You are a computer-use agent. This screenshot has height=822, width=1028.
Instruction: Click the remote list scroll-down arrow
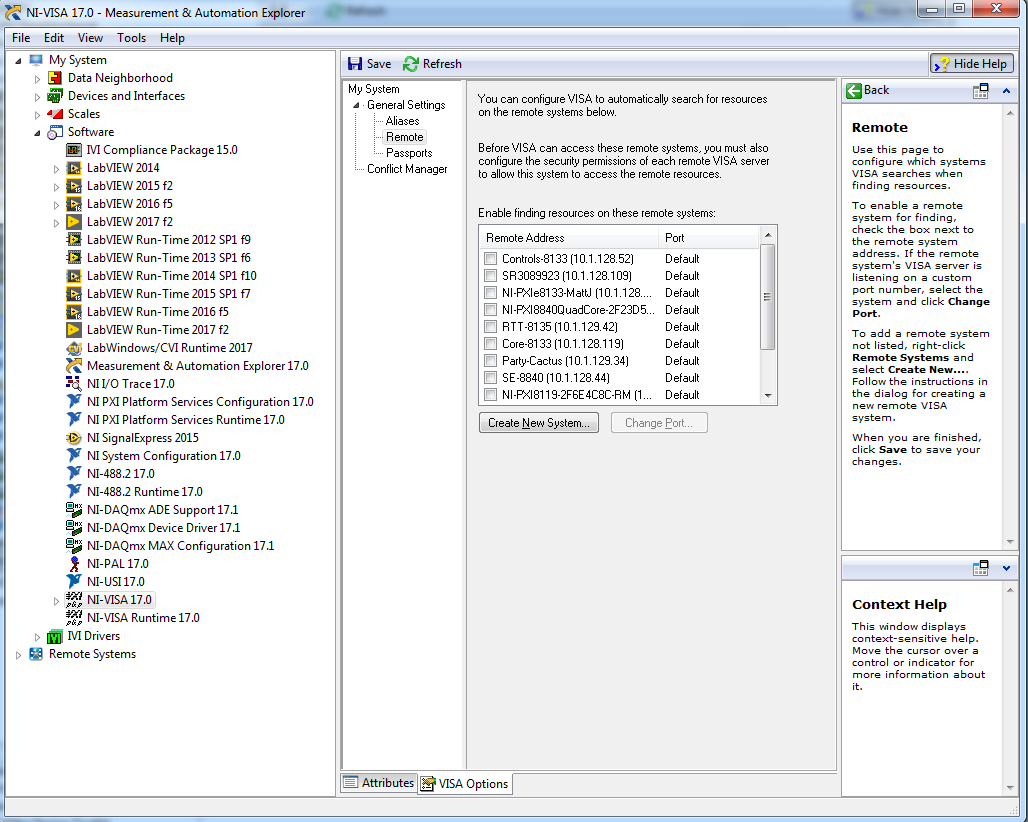click(768, 396)
